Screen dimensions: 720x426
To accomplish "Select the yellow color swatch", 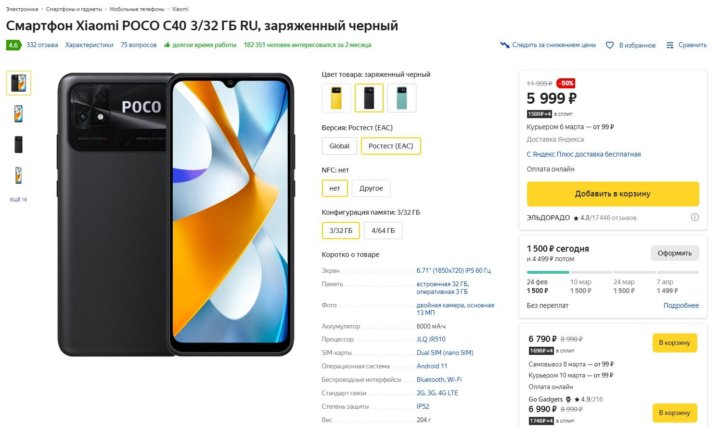I will (x=337, y=98).
